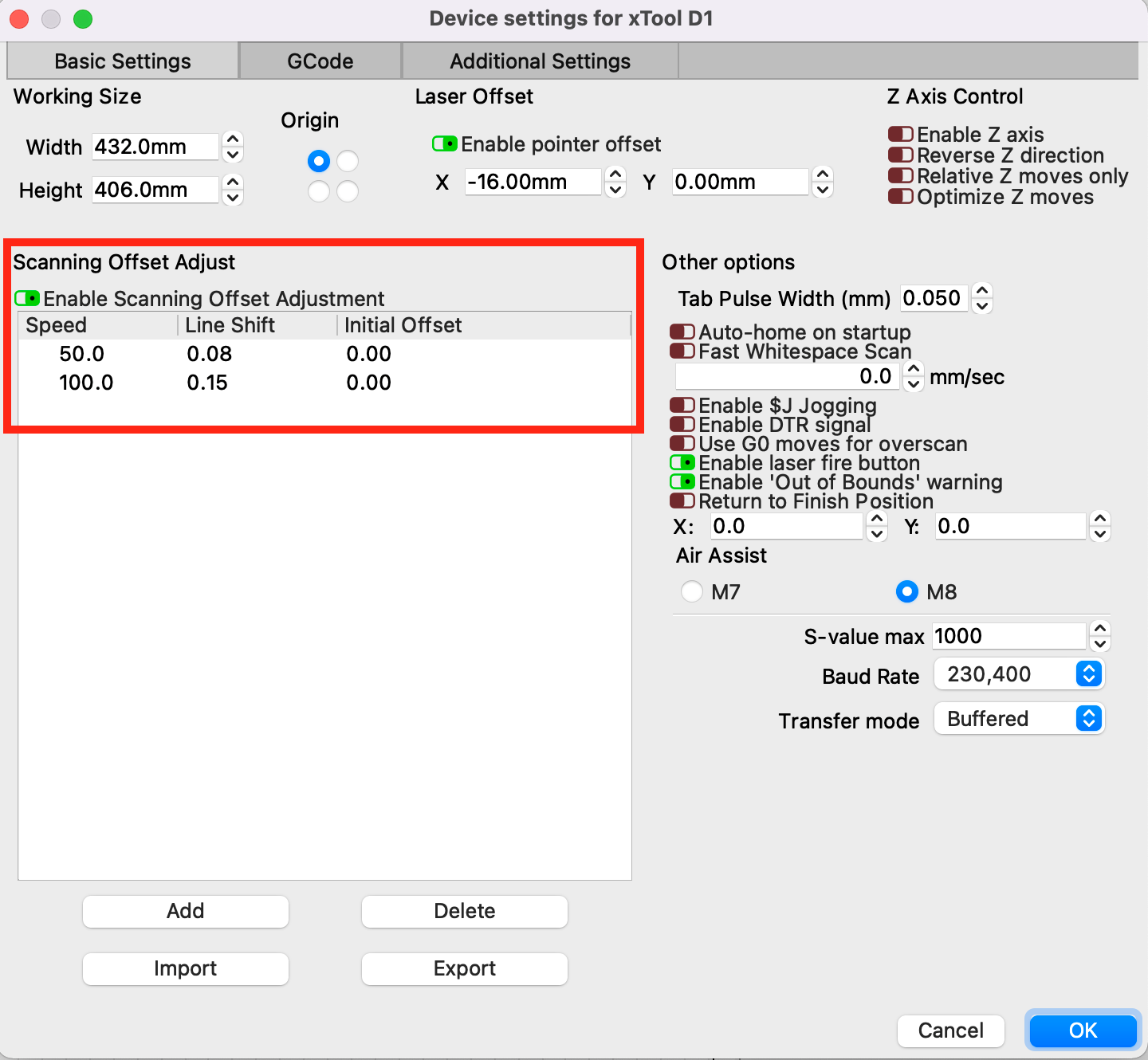Image resolution: width=1148 pixels, height=1060 pixels.
Task: Select the 0.08 line shift cell
Action: [x=210, y=354]
